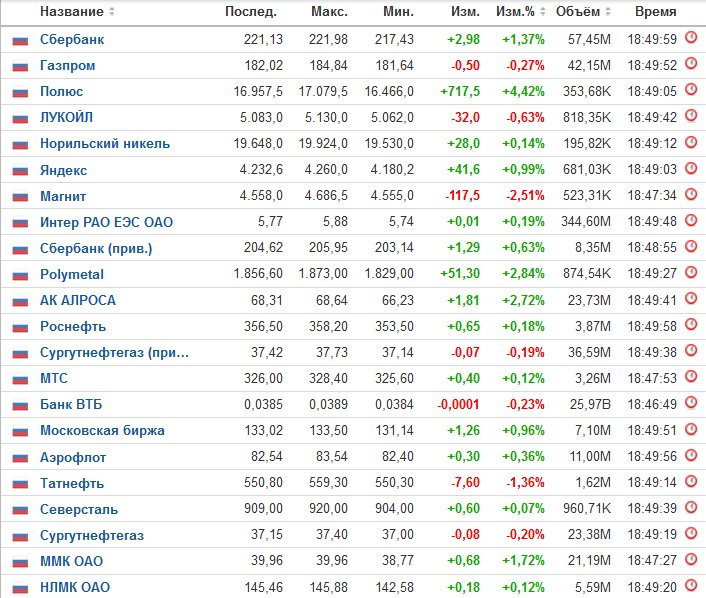Screen dimensions: 706x598
Task: Sort table by Изм.% column arrows
Action: (543, 12)
